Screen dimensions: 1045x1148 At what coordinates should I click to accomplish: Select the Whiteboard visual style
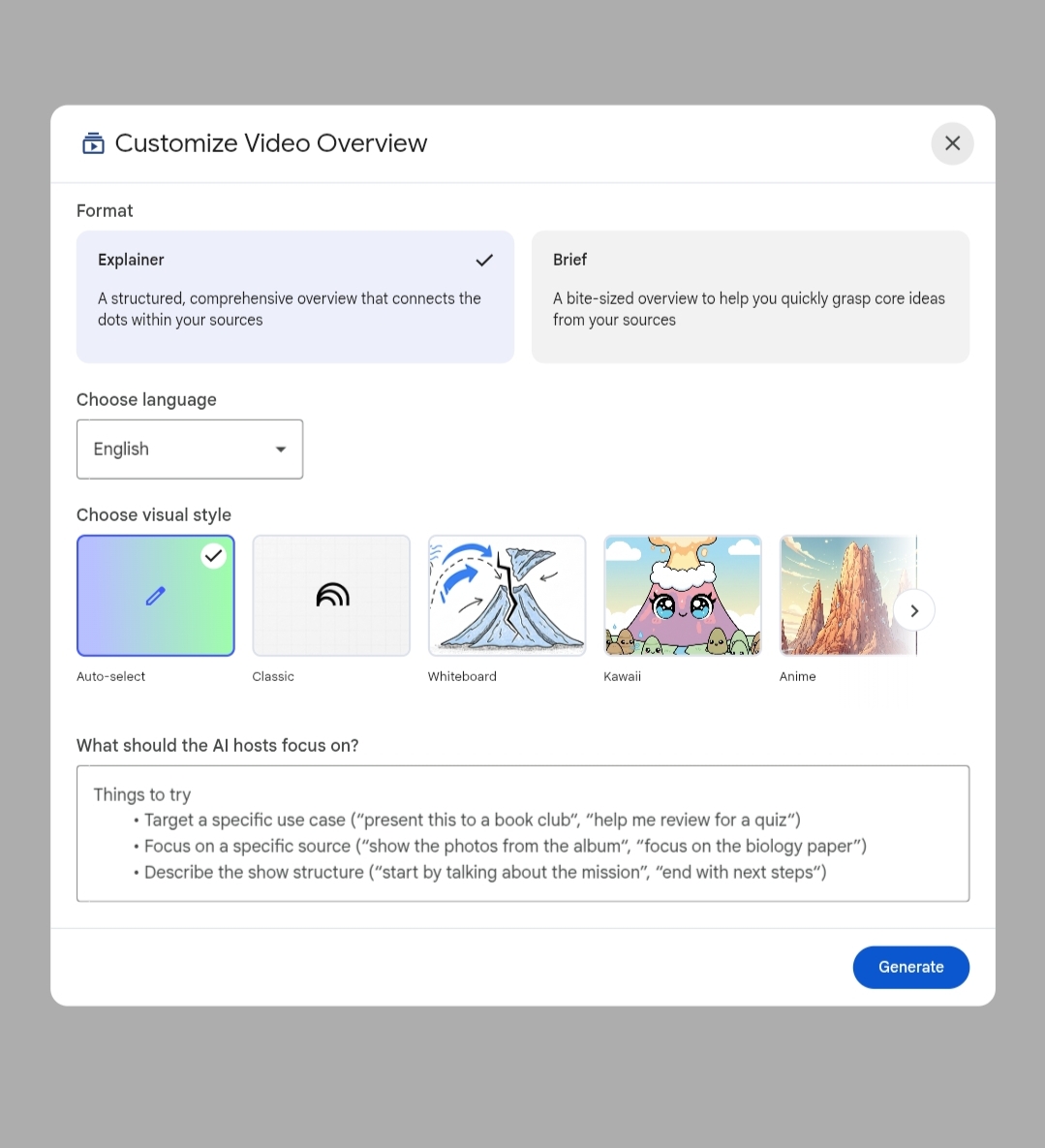pos(507,595)
